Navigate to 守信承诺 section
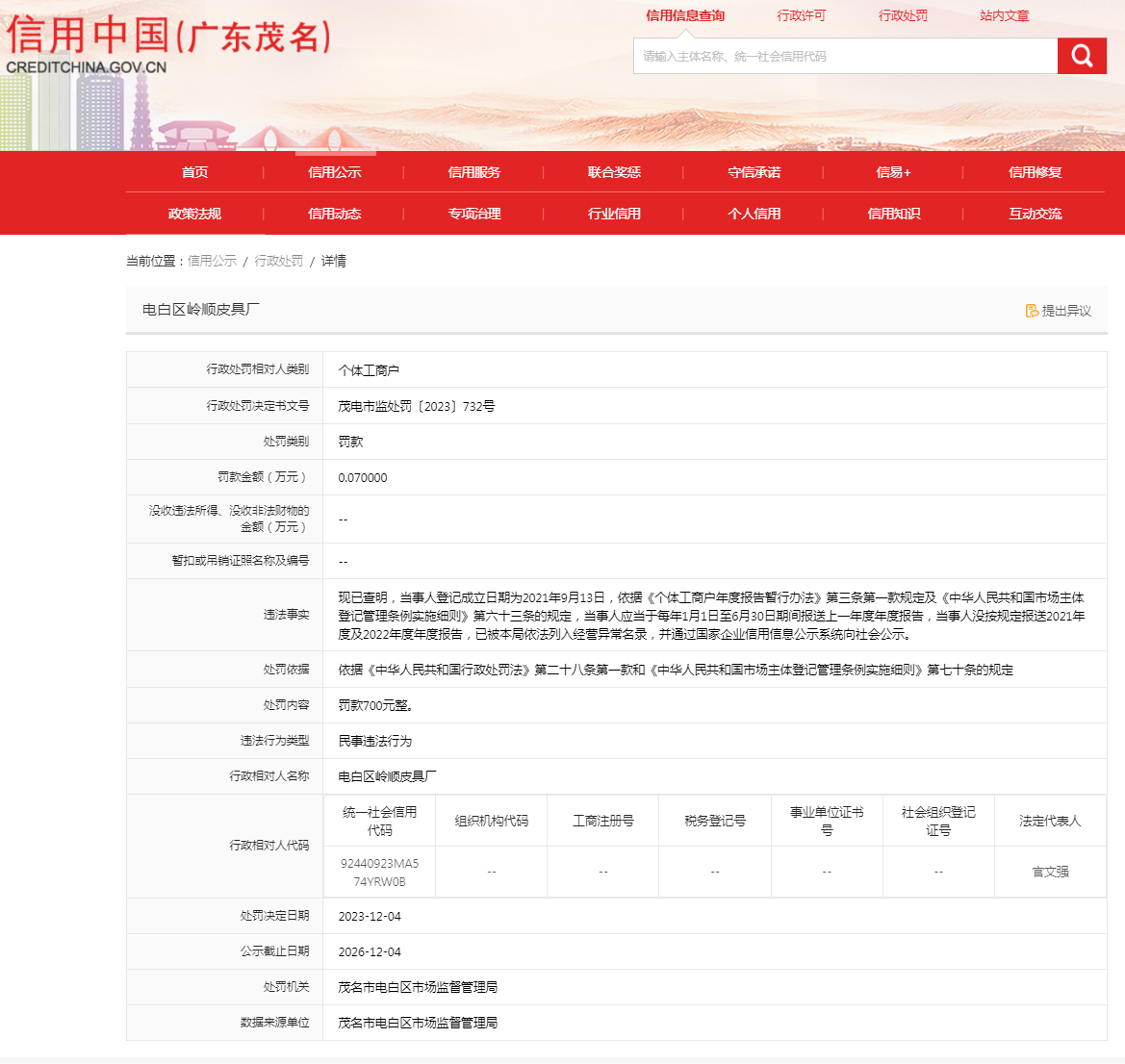1125x1064 pixels. (x=754, y=172)
